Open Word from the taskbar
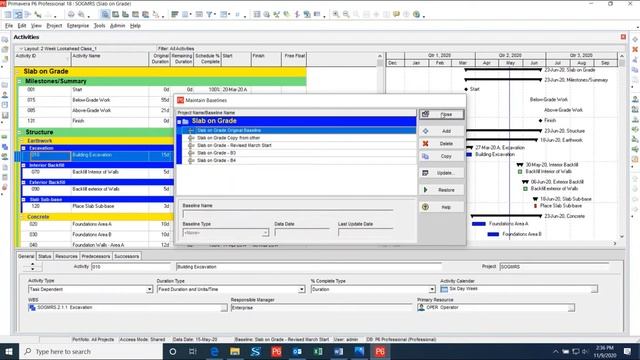Screen dimensions: 640x360 pyautogui.click(x=338, y=351)
